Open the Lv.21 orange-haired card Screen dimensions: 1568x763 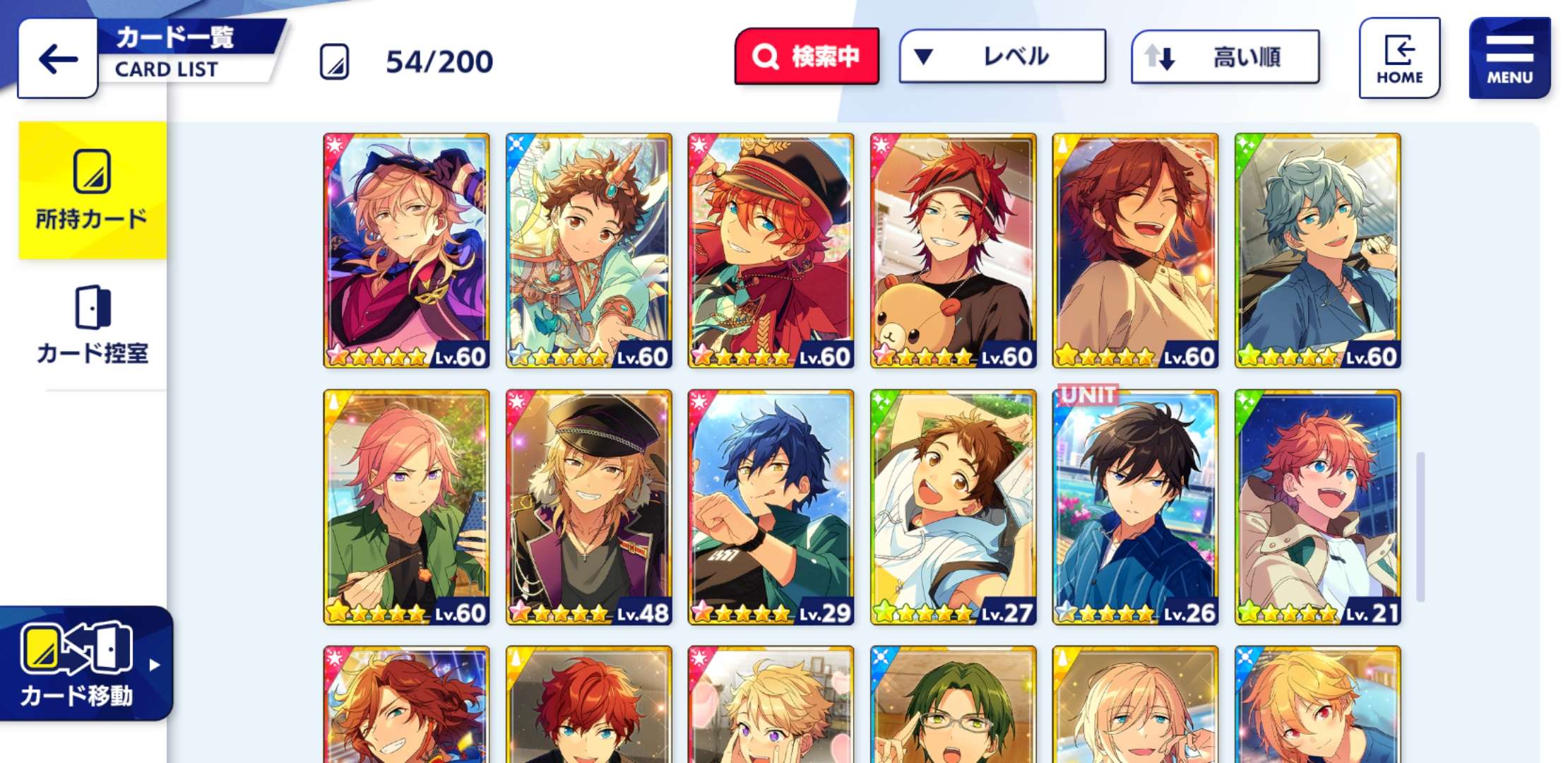(1317, 507)
